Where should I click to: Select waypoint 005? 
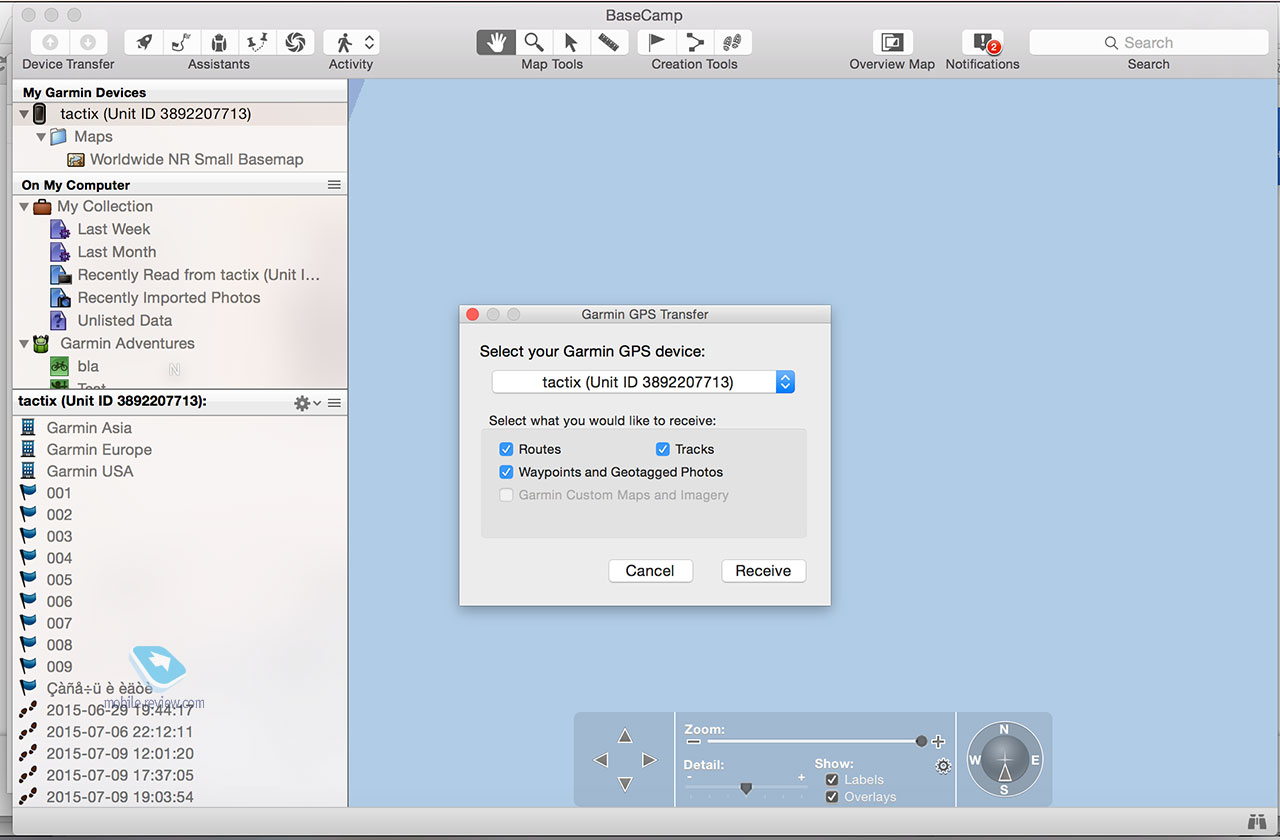[x=59, y=580]
